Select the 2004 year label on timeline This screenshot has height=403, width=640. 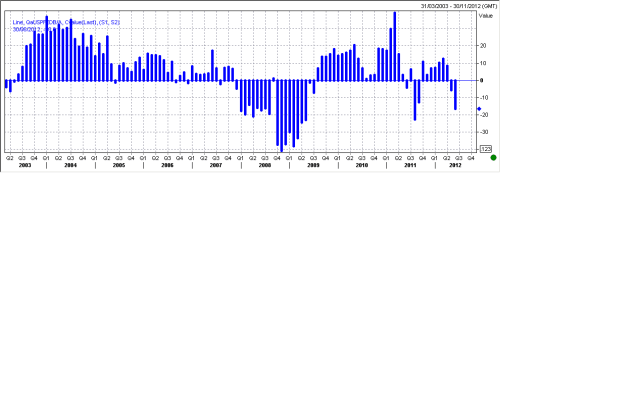point(70,165)
